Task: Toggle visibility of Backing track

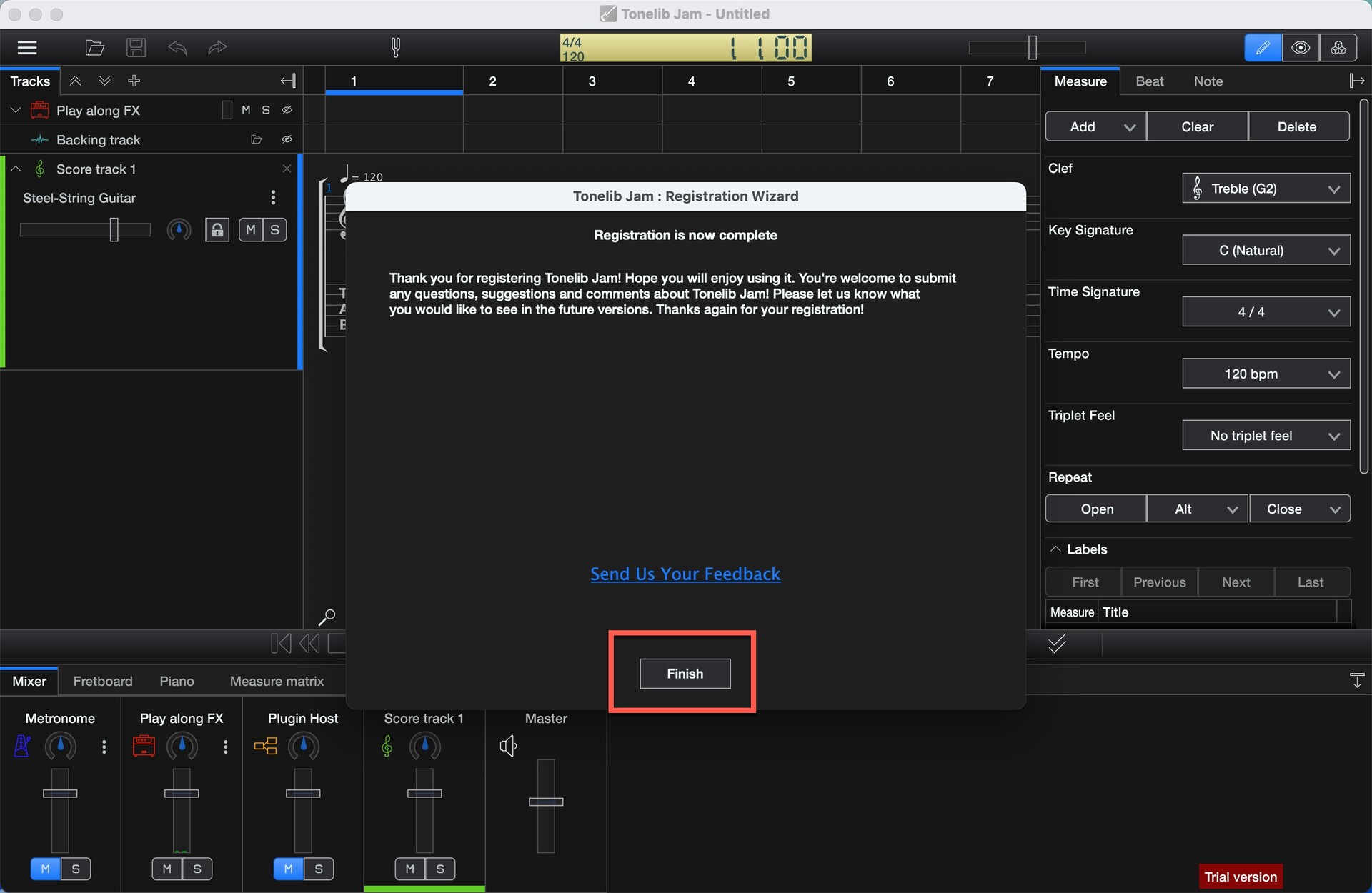Action: click(x=287, y=139)
